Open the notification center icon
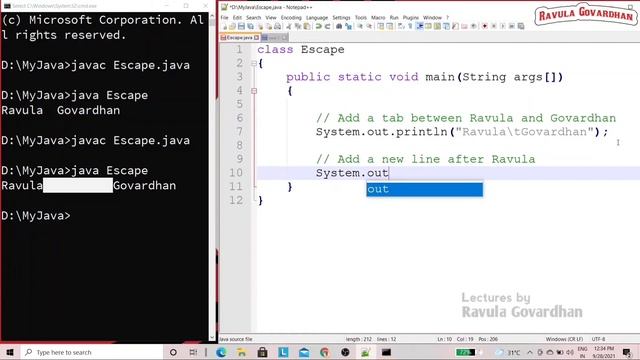This screenshot has width=640, height=360. 627,352
